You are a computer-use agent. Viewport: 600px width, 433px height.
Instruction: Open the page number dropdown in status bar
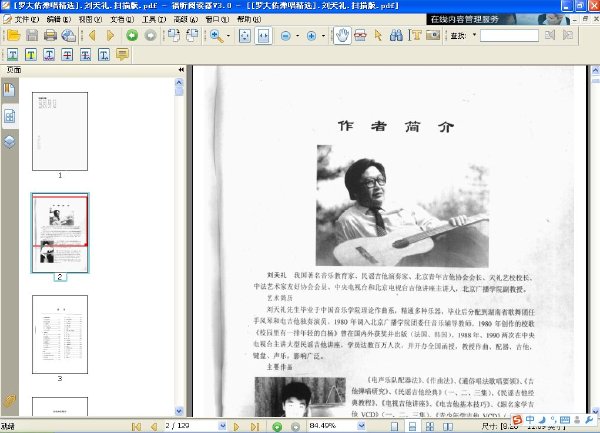tap(222, 426)
